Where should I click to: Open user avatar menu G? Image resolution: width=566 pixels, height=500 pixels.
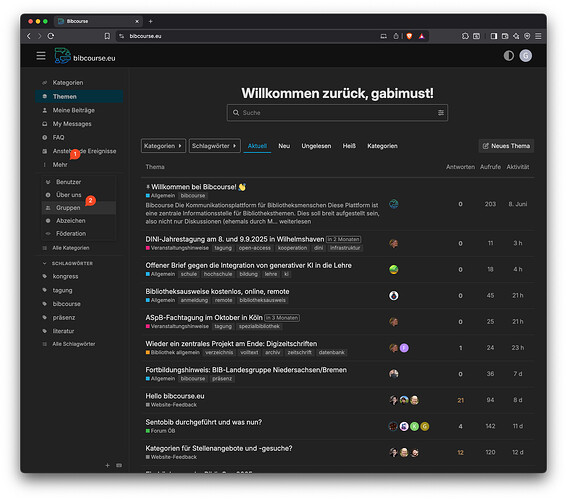tap(526, 56)
